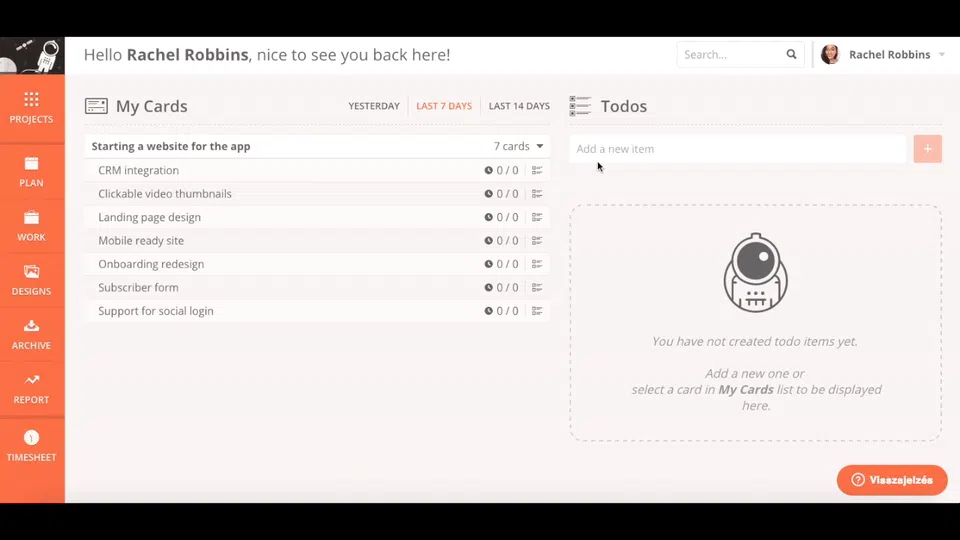Show todos for the Clickable video thumbnails card
The height and width of the screenshot is (540, 960).
pyautogui.click(x=537, y=193)
